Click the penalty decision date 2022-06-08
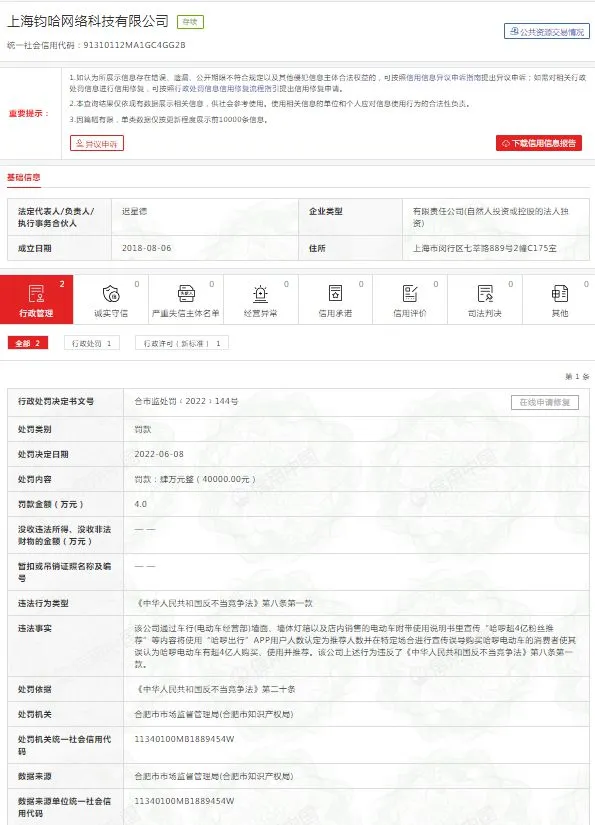This screenshot has height=825, width=595. 159,454
